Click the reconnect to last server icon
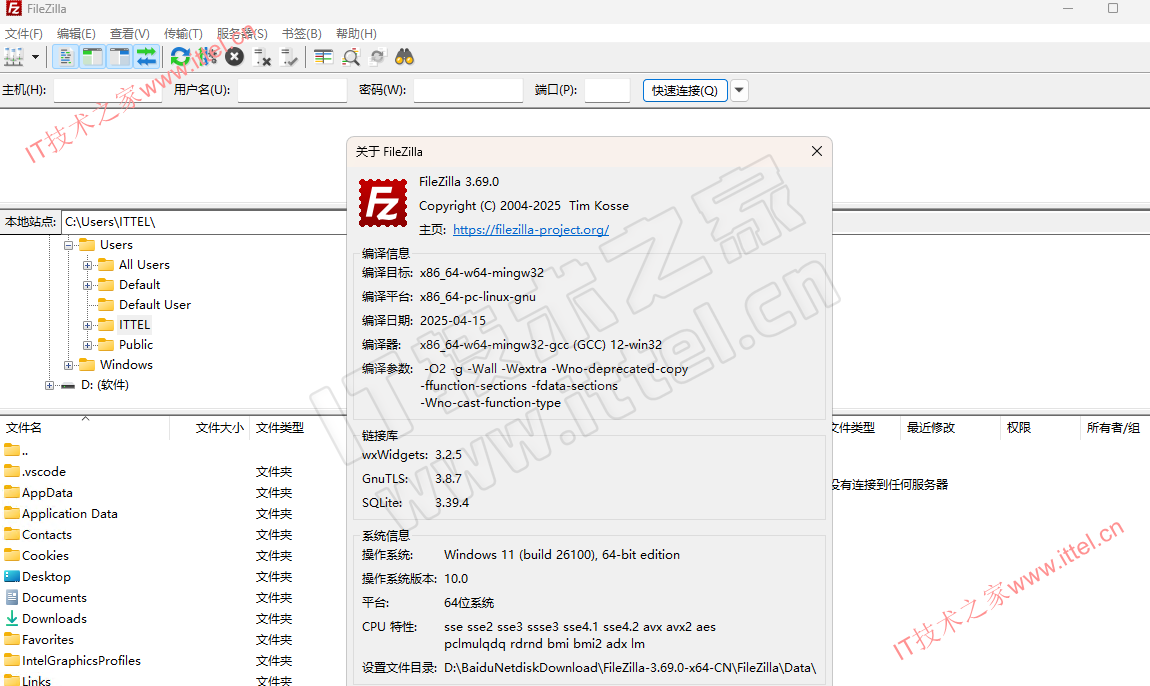This screenshot has height=686, width=1150. click(289, 57)
